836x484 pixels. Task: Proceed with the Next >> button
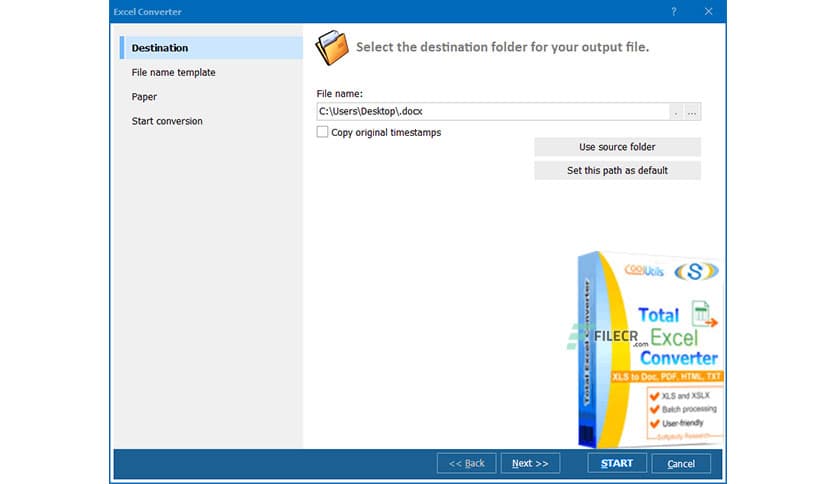pyautogui.click(x=530, y=463)
